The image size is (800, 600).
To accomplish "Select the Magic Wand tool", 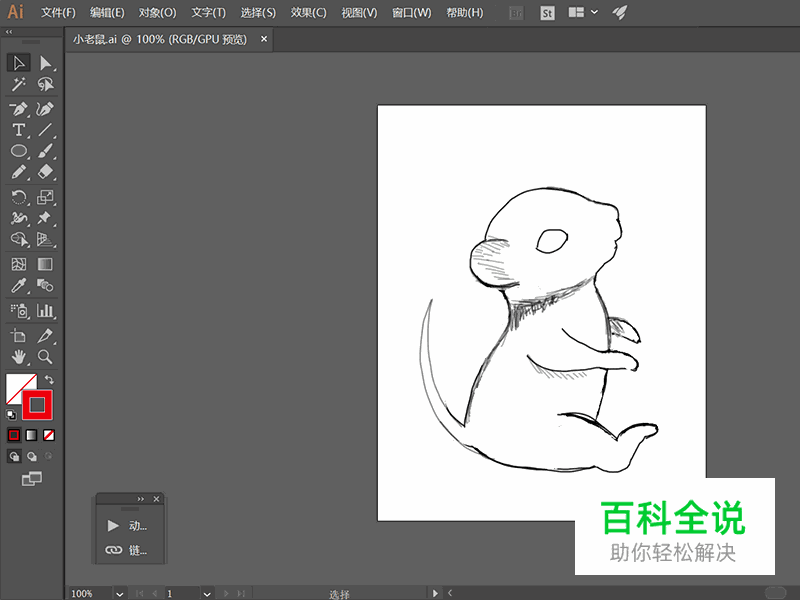I will (18, 84).
